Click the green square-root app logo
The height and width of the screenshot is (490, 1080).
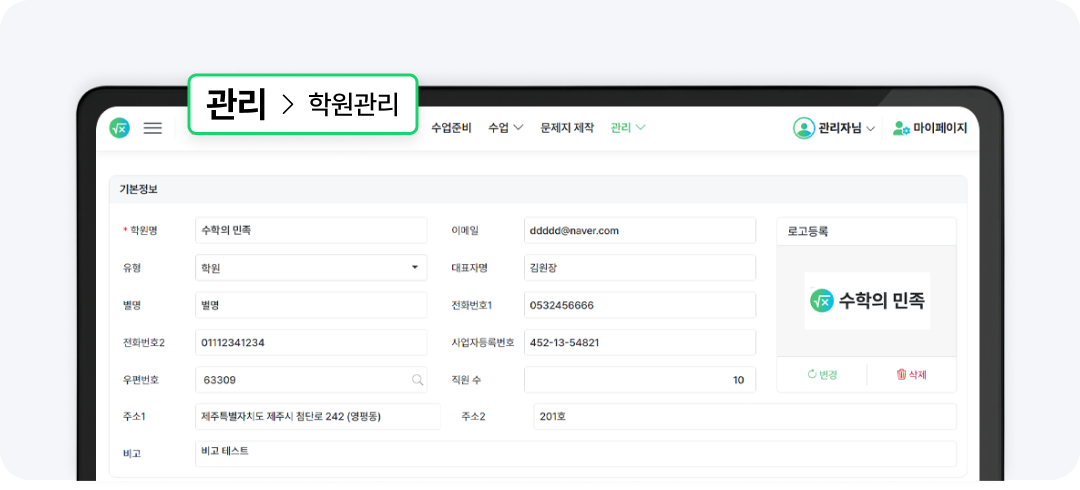tap(120, 128)
